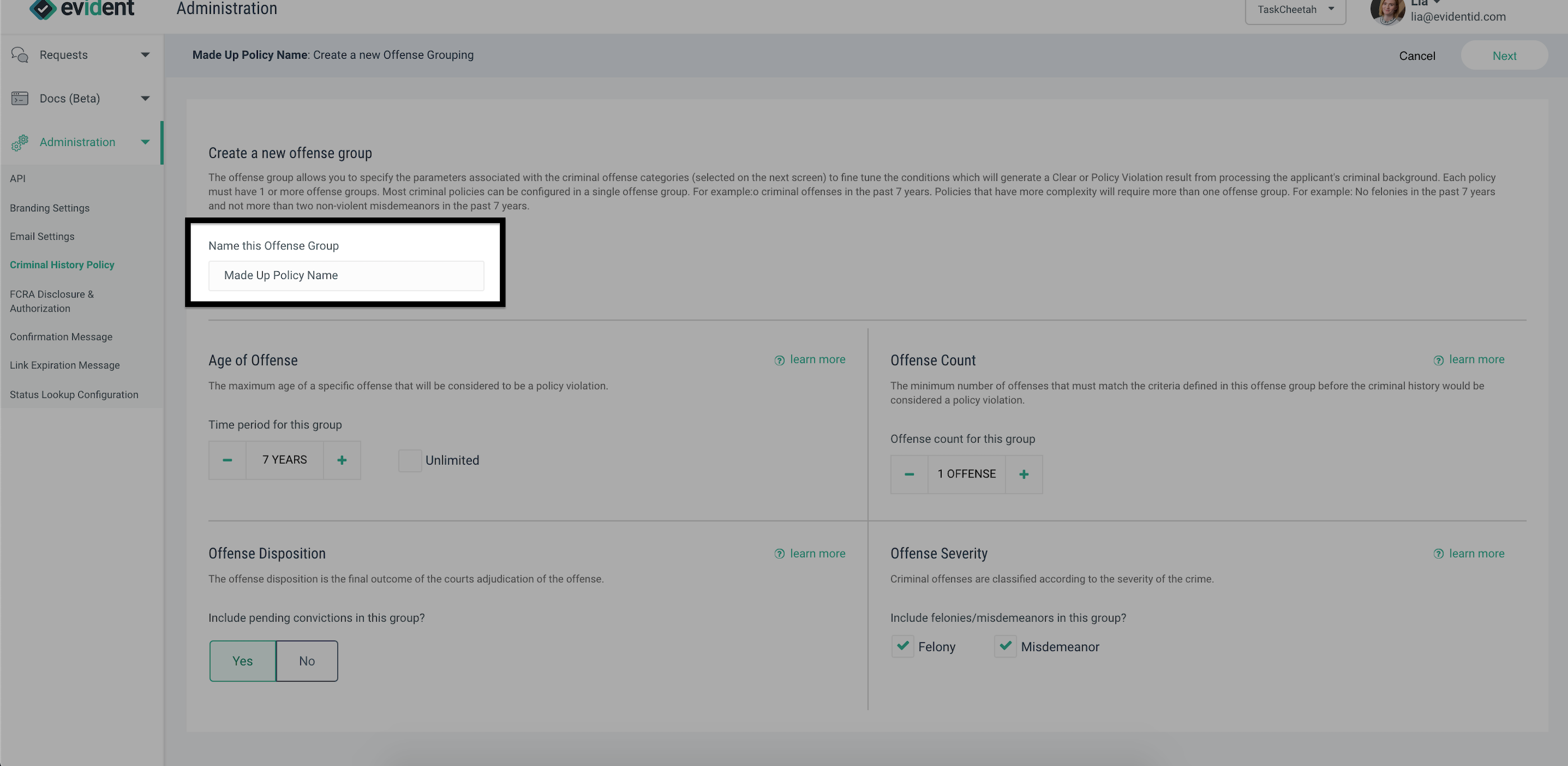The image size is (1568, 766).
Task: Check the Unlimited time period checkbox
Action: click(410, 461)
